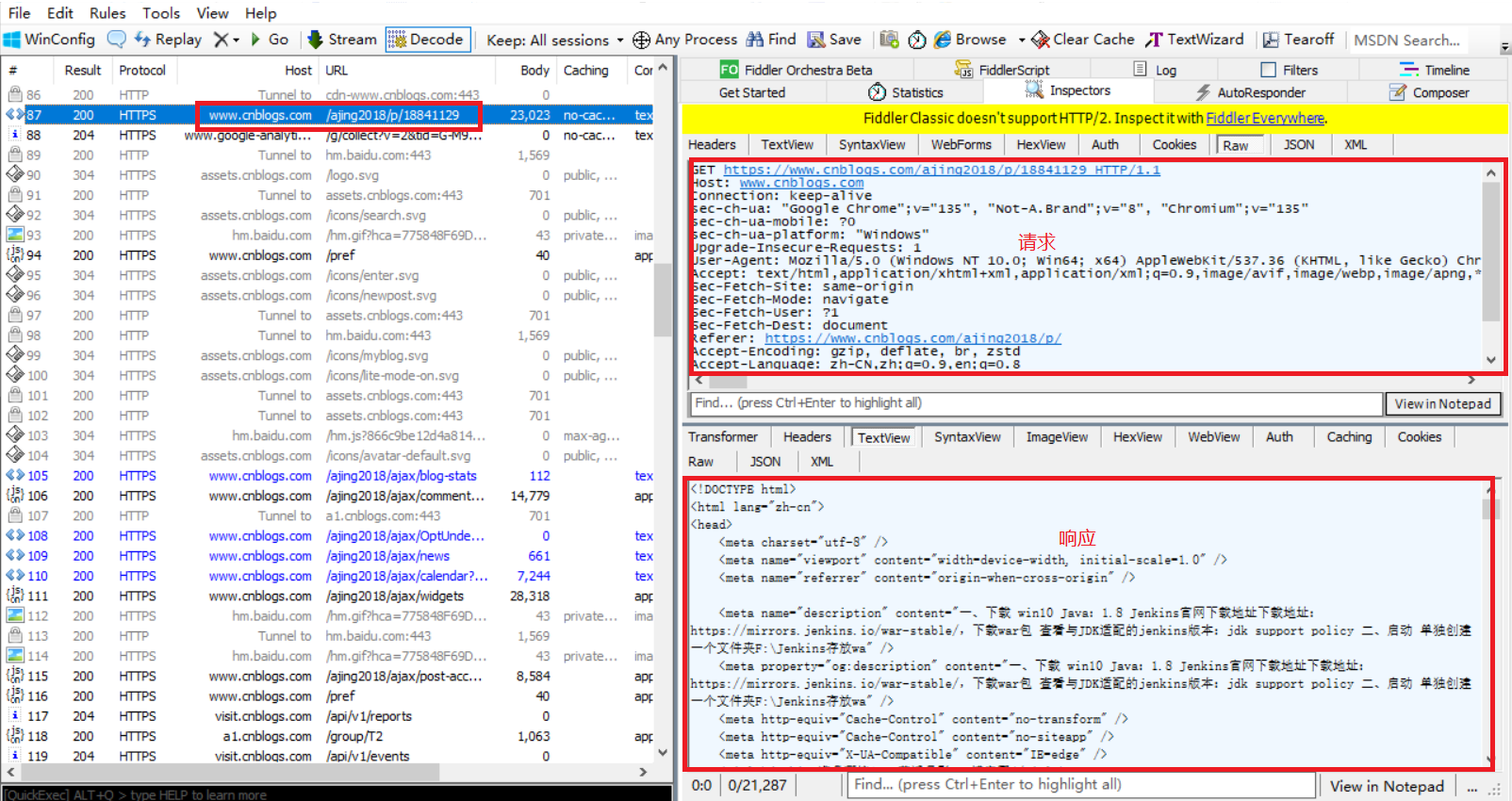
Task: Select request SyntaxView tab
Action: (x=872, y=144)
